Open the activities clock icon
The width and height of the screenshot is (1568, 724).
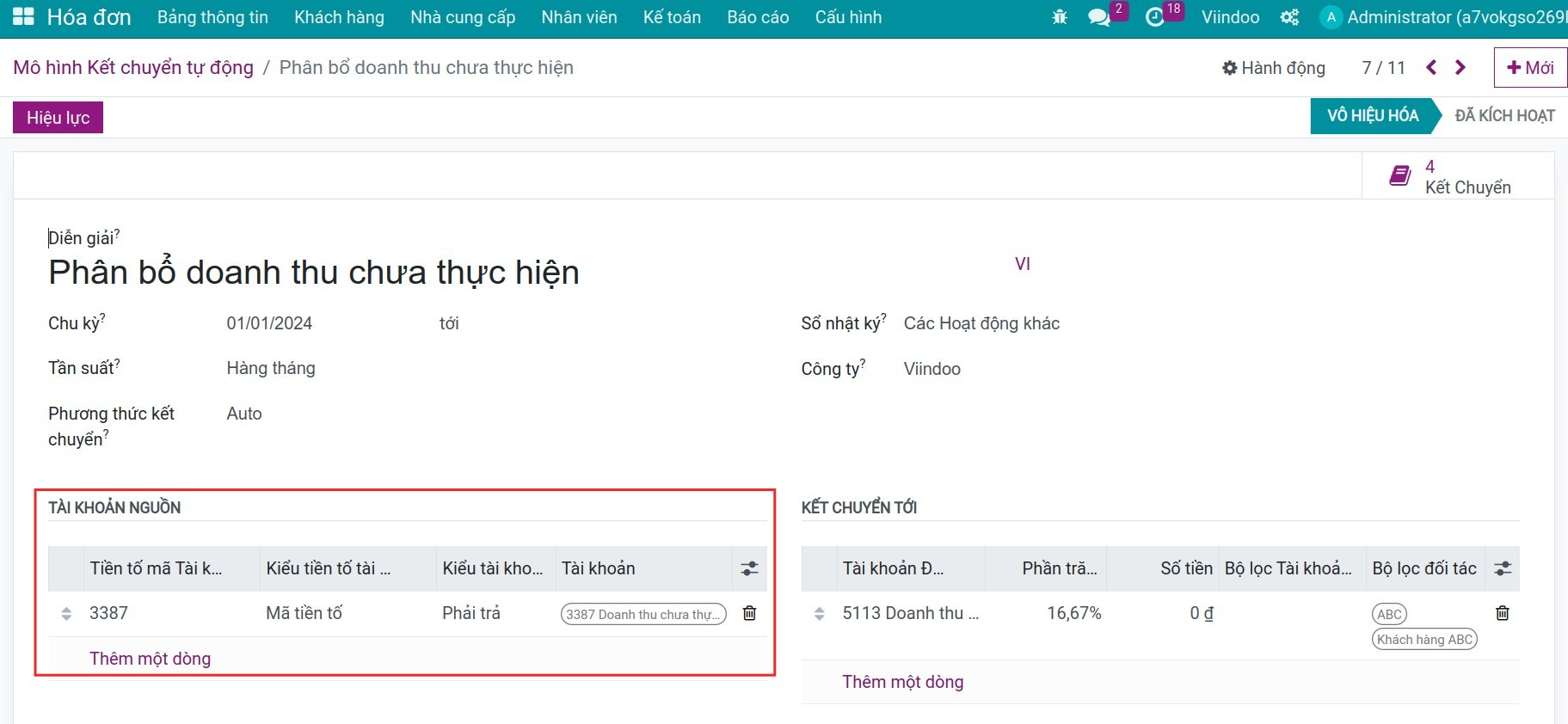[1155, 17]
